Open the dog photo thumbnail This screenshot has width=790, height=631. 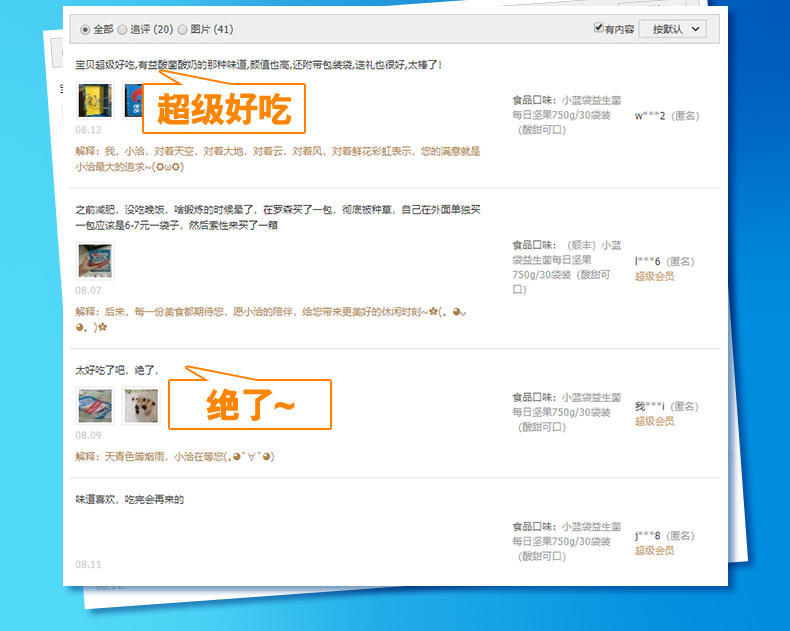click(141, 406)
